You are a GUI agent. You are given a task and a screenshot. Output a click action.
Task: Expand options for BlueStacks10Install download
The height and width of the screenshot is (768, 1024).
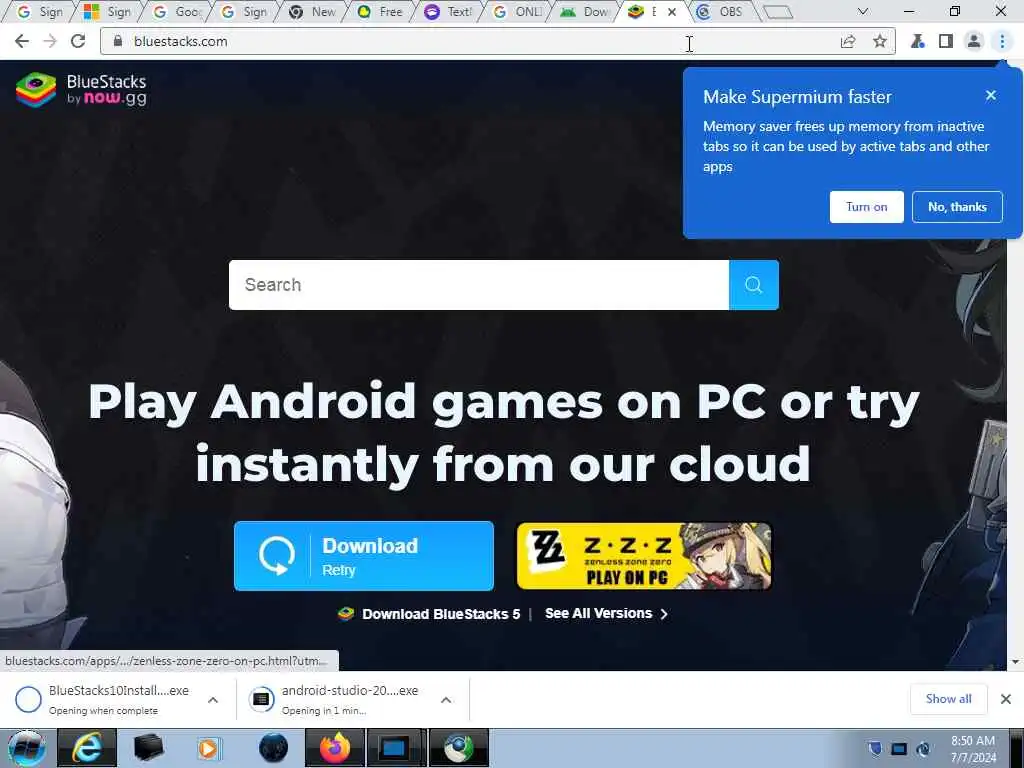pos(213,699)
